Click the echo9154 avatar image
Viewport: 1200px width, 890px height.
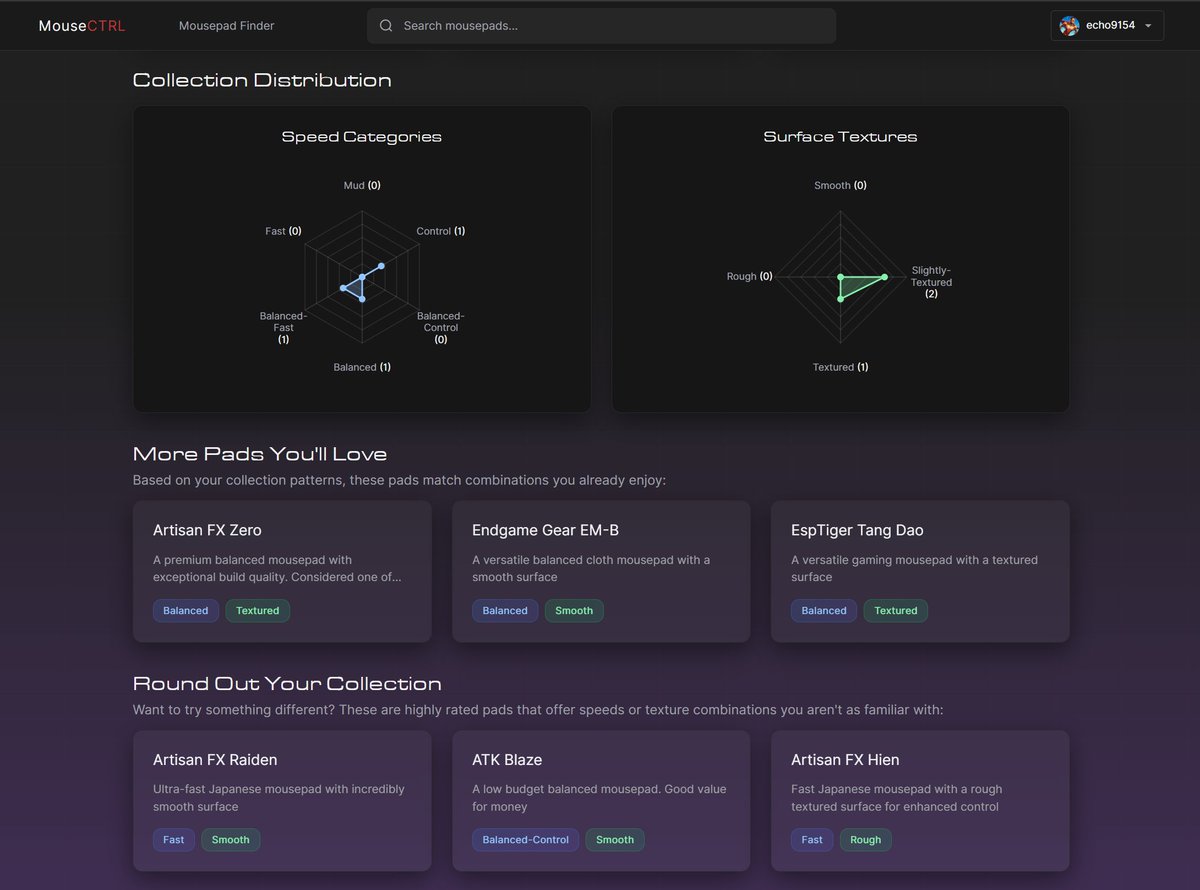pos(1070,26)
